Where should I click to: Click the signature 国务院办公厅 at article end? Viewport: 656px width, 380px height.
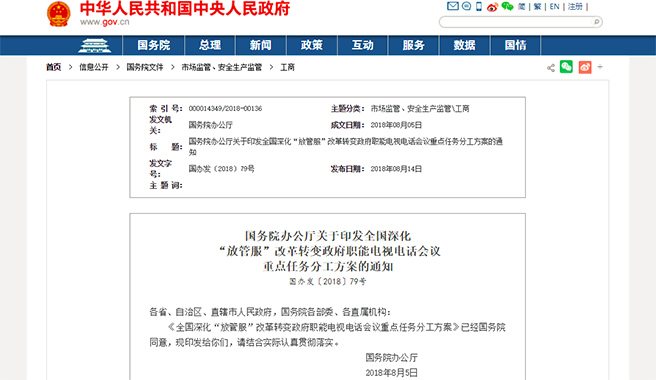pos(392,358)
